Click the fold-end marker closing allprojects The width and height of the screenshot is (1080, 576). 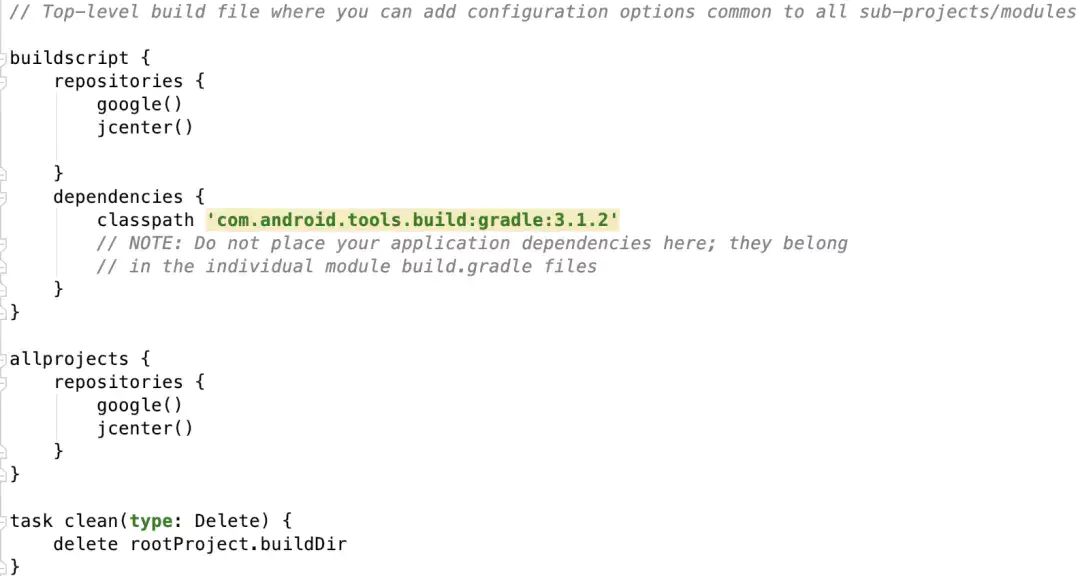[x=4, y=474]
